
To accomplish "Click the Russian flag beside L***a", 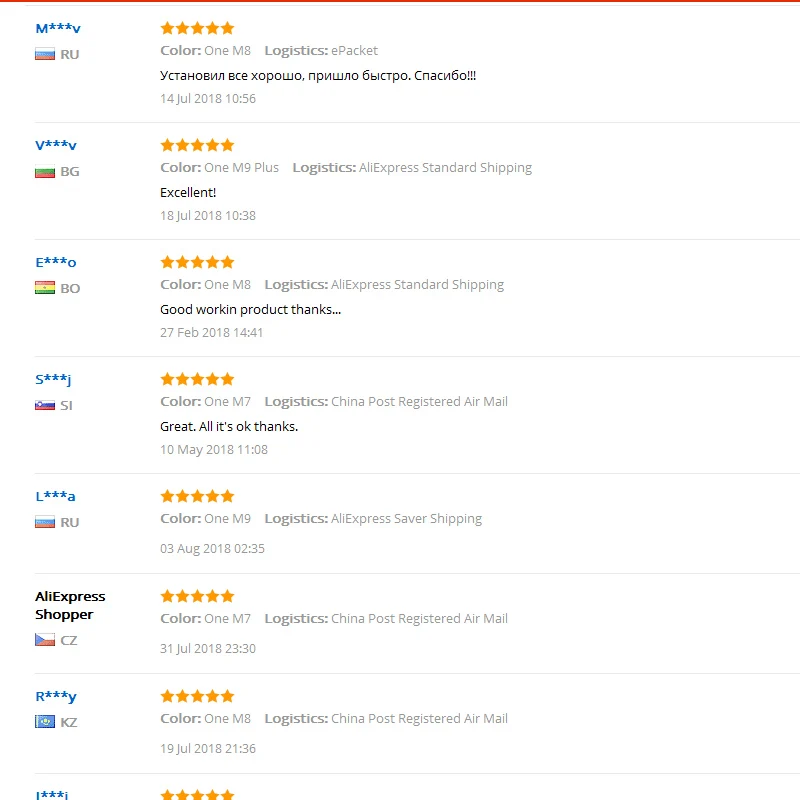I will pos(45,522).
